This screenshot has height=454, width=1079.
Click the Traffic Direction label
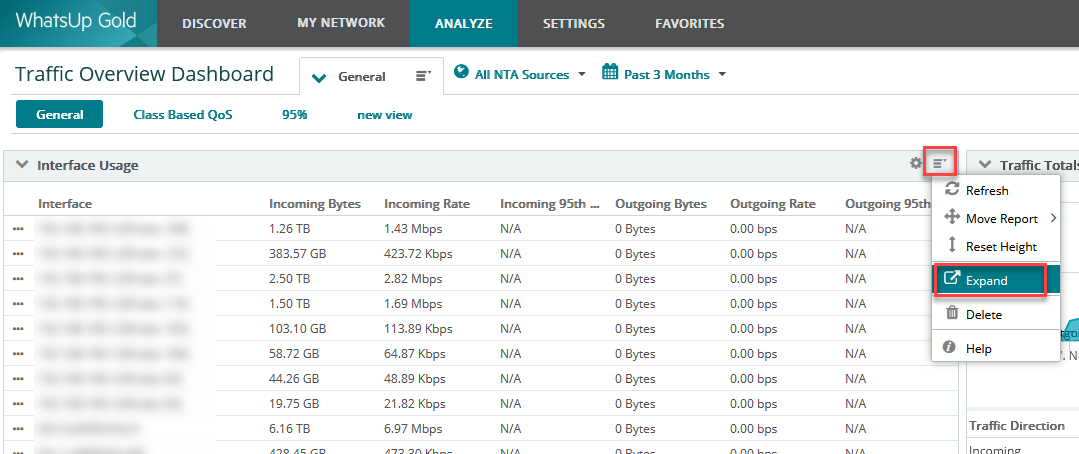click(1017, 426)
